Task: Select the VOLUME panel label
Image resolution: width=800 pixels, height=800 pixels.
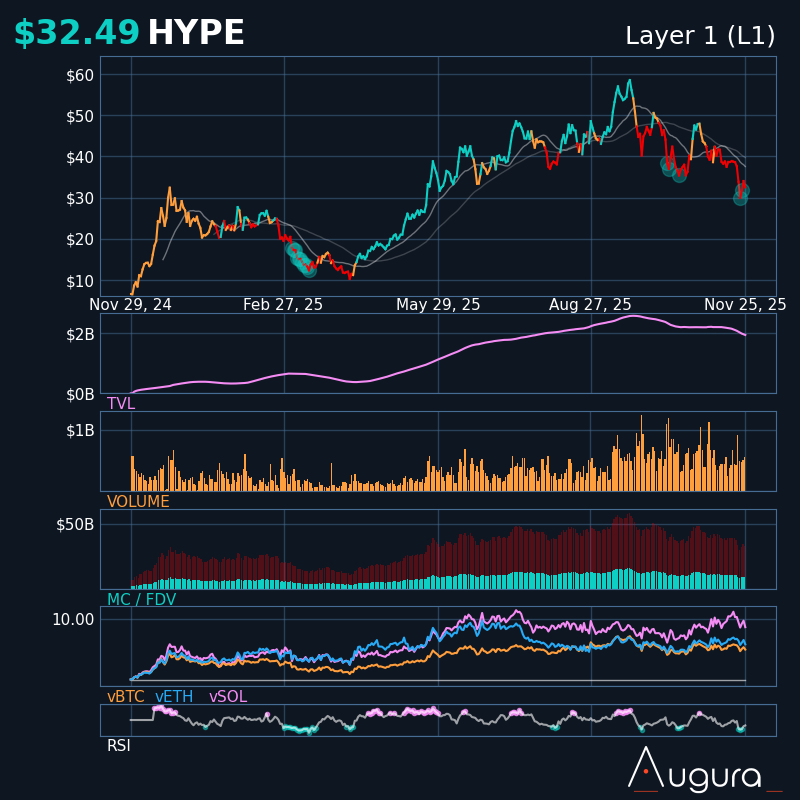Action: click(138, 502)
